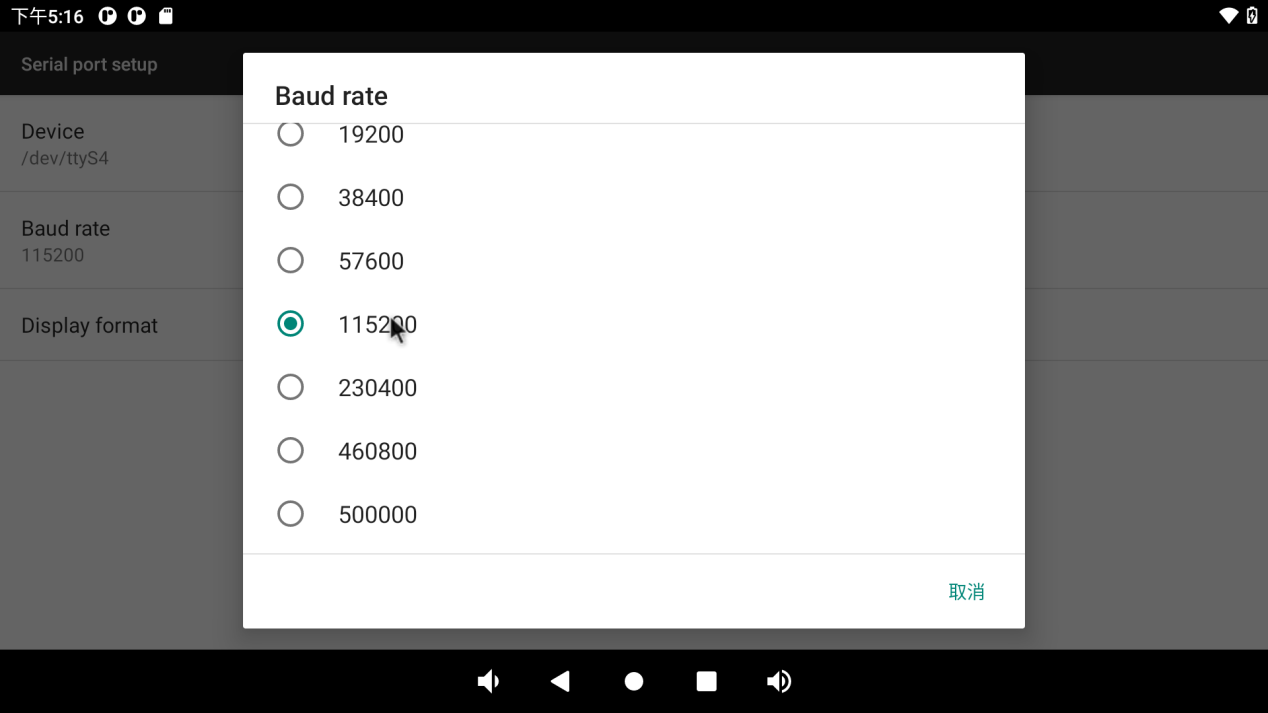This screenshot has width=1268, height=713.
Task: Open the Display format setting
Action: click(x=121, y=326)
